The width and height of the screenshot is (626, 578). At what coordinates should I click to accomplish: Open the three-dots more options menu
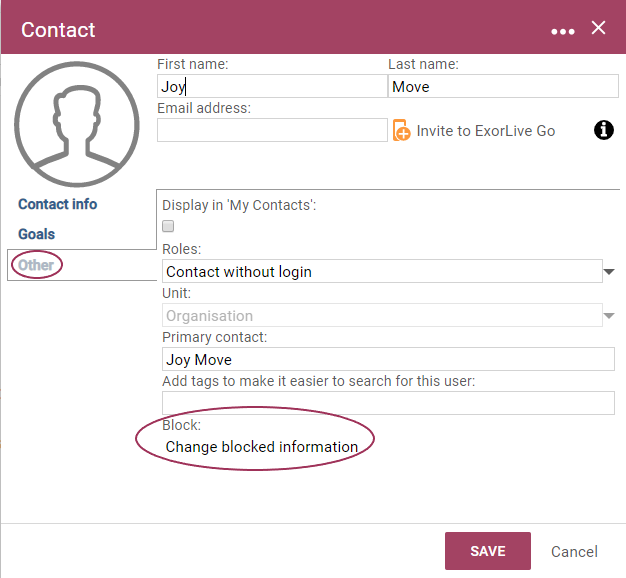click(x=563, y=32)
